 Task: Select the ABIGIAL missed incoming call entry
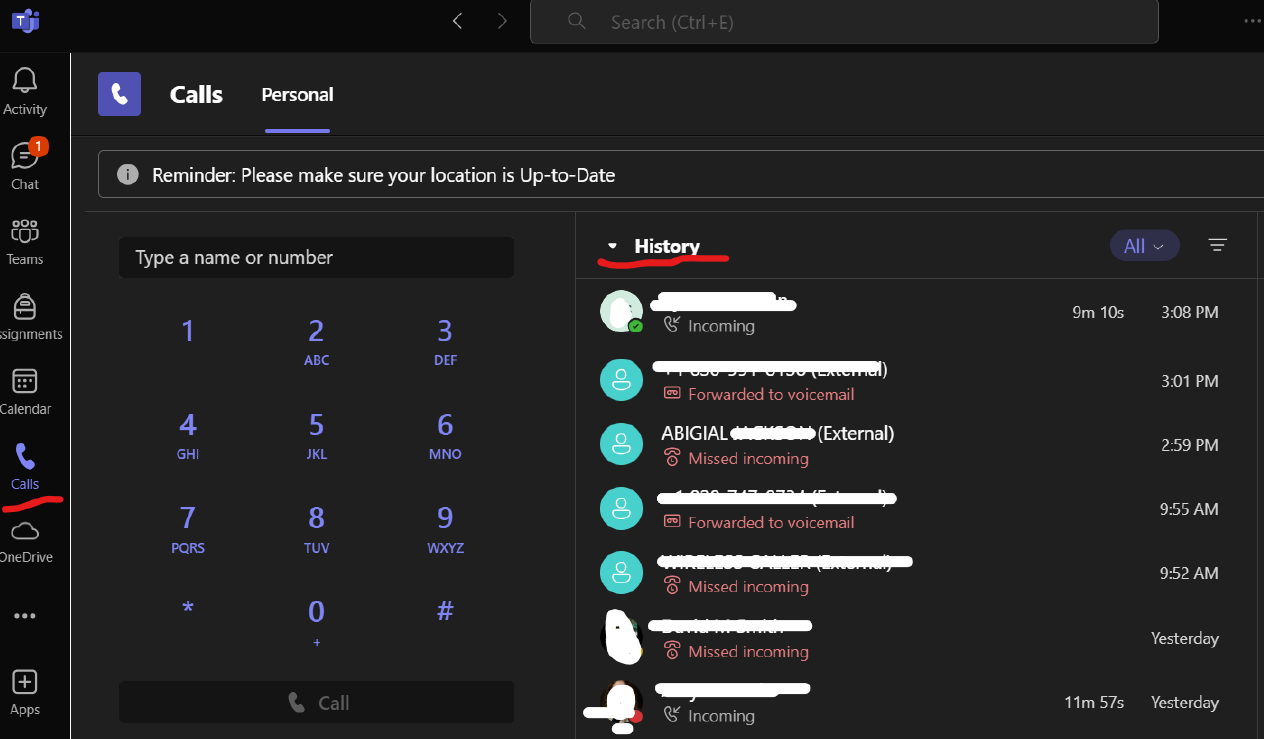pos(900,445)
